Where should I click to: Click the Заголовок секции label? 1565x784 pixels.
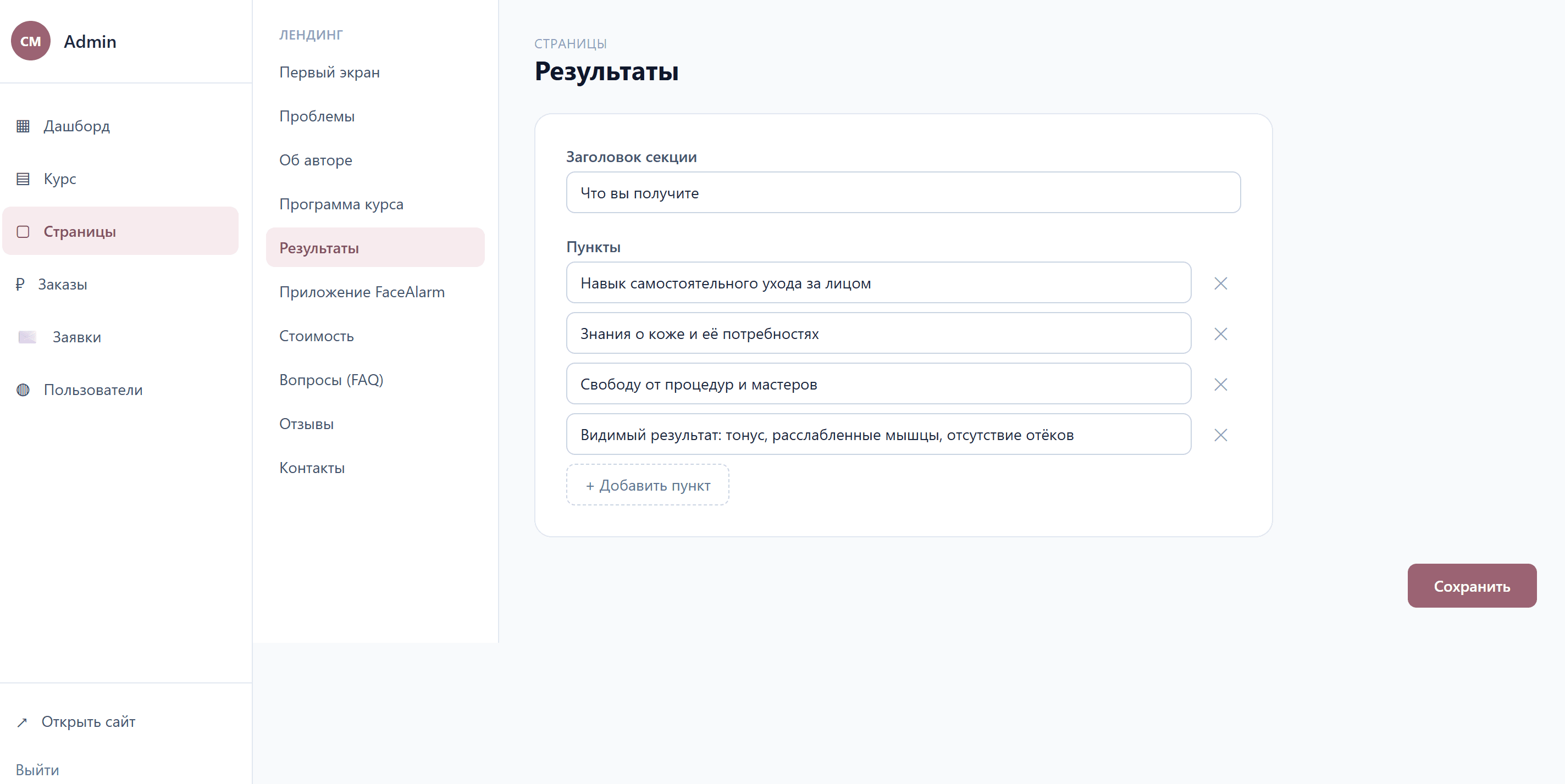click(631, 157)
